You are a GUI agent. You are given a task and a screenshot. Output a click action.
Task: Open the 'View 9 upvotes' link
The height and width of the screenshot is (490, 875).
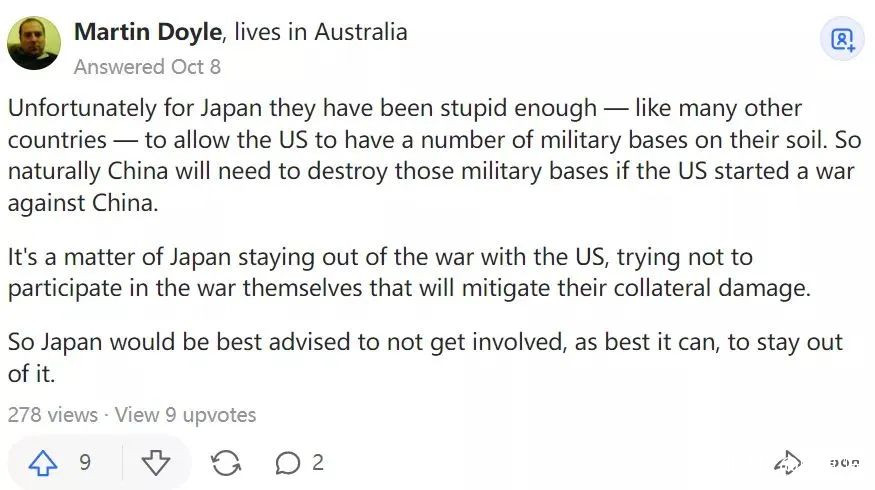185,414
